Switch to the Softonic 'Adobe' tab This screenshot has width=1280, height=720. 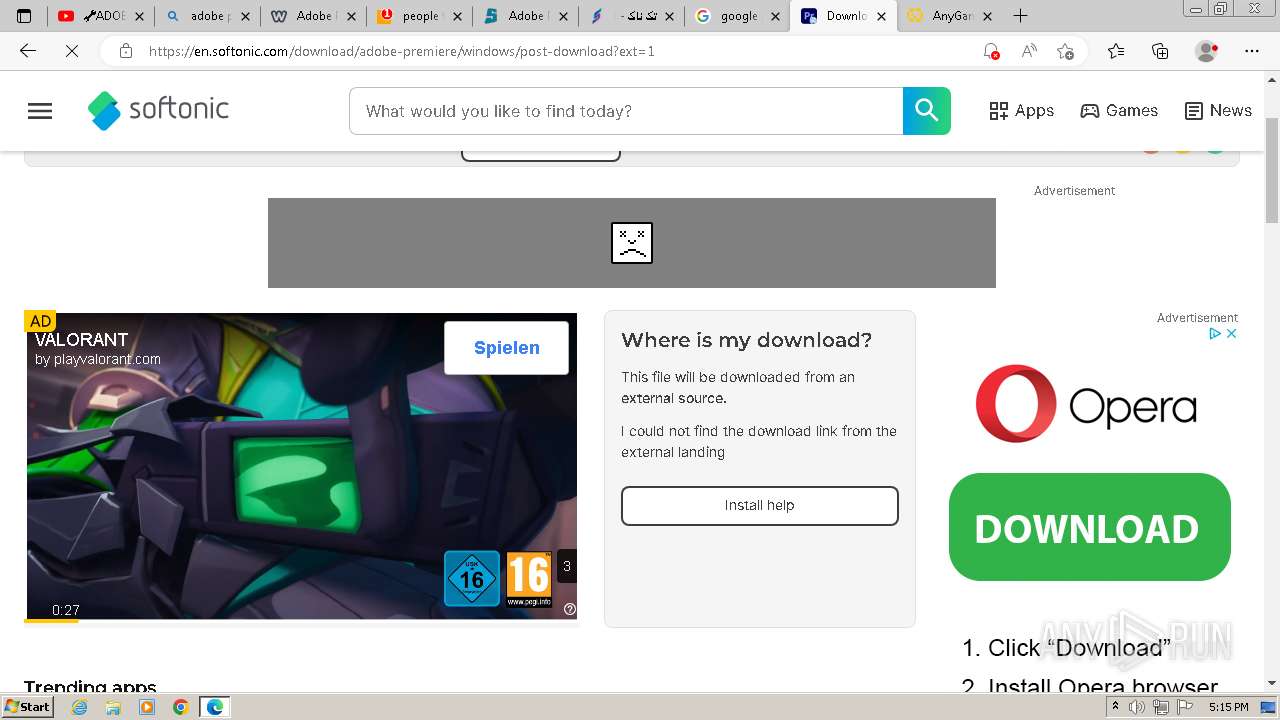pyautogui.click(x=526, y=16)
